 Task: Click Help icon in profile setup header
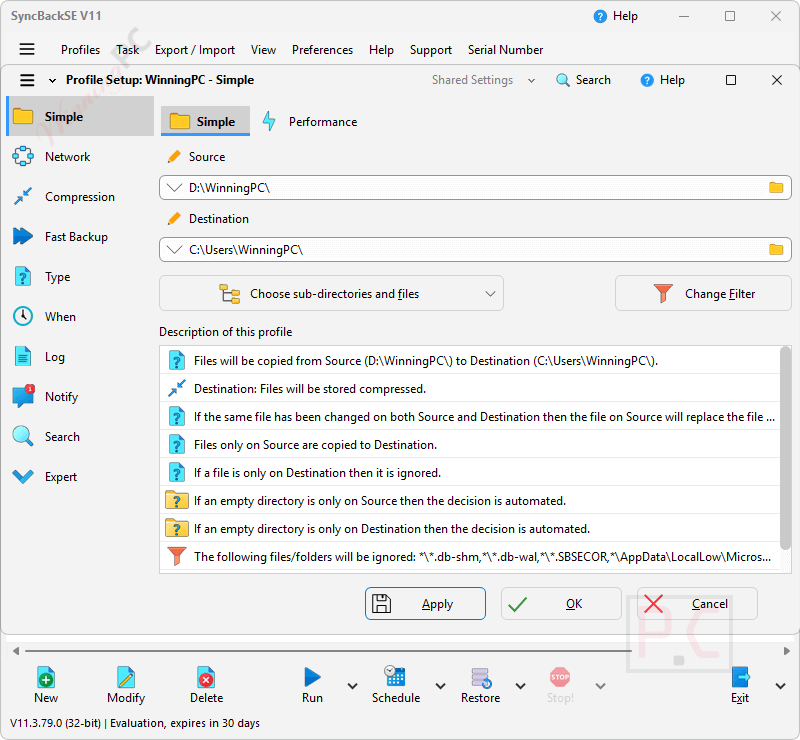(647, 80)
